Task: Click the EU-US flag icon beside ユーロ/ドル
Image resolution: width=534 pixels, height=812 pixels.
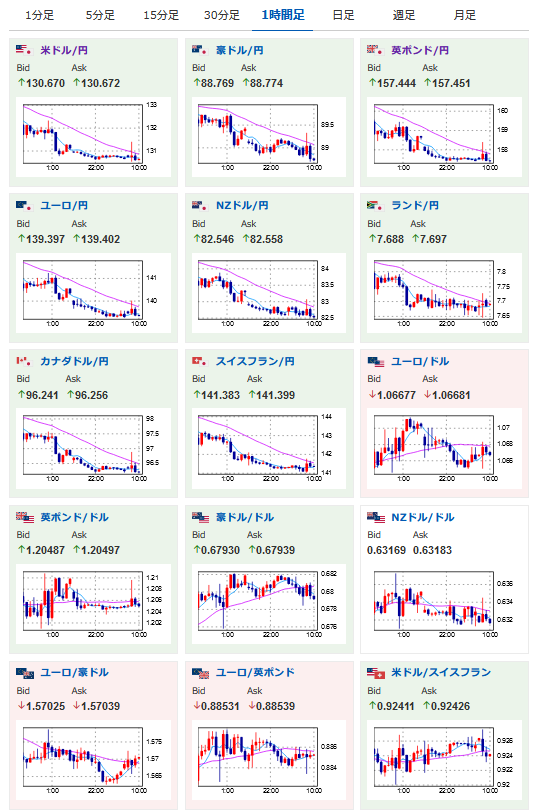Action: tap(375, 361)
